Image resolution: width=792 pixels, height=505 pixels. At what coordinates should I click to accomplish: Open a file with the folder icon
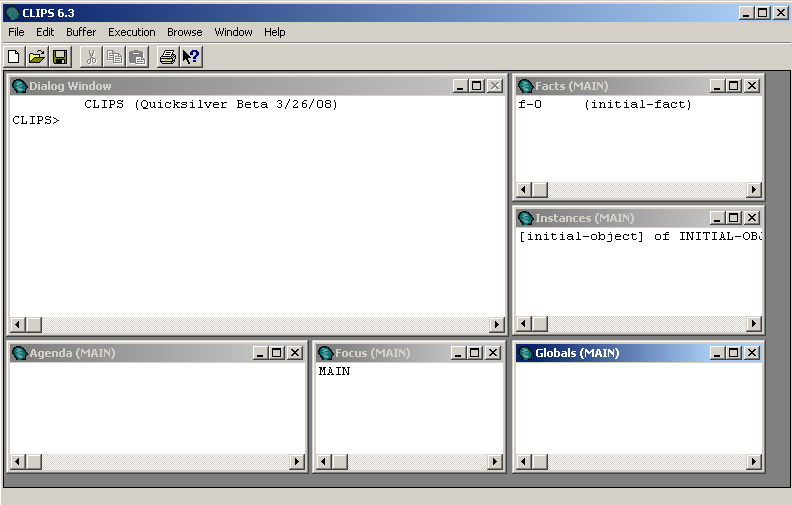click(37, 57)
